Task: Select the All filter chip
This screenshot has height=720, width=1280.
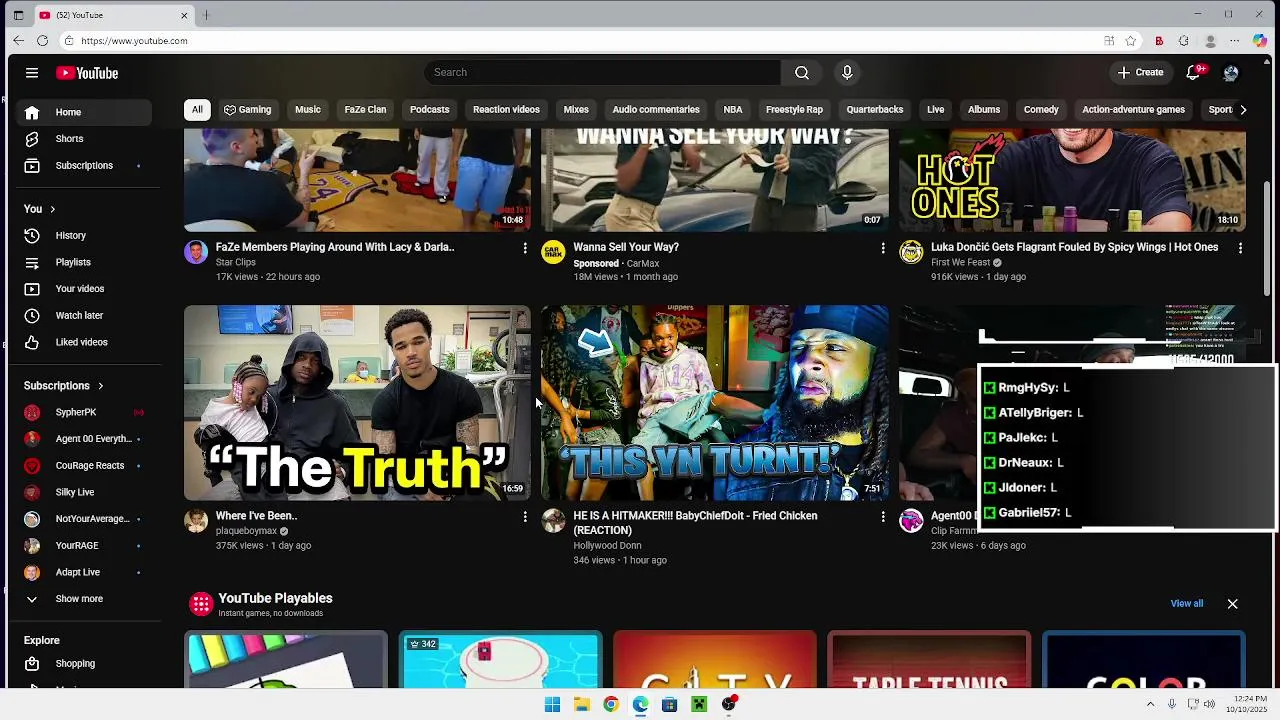Action: (x=197, y=110)
